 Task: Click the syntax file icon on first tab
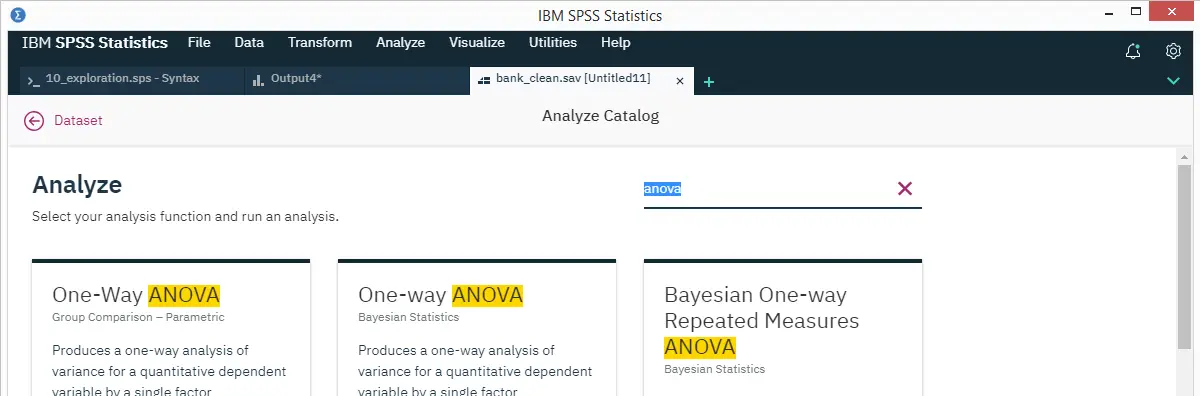tap(34, 80)
